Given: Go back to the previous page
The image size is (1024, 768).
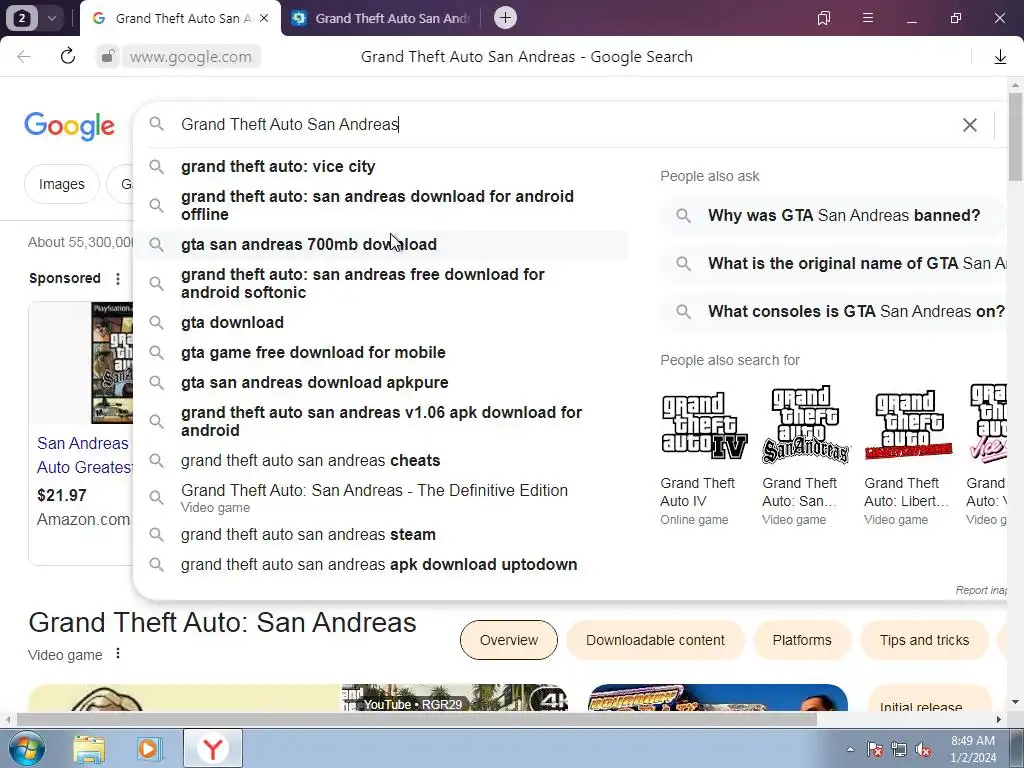Looking at the screenshot, I should coord(24,57).
